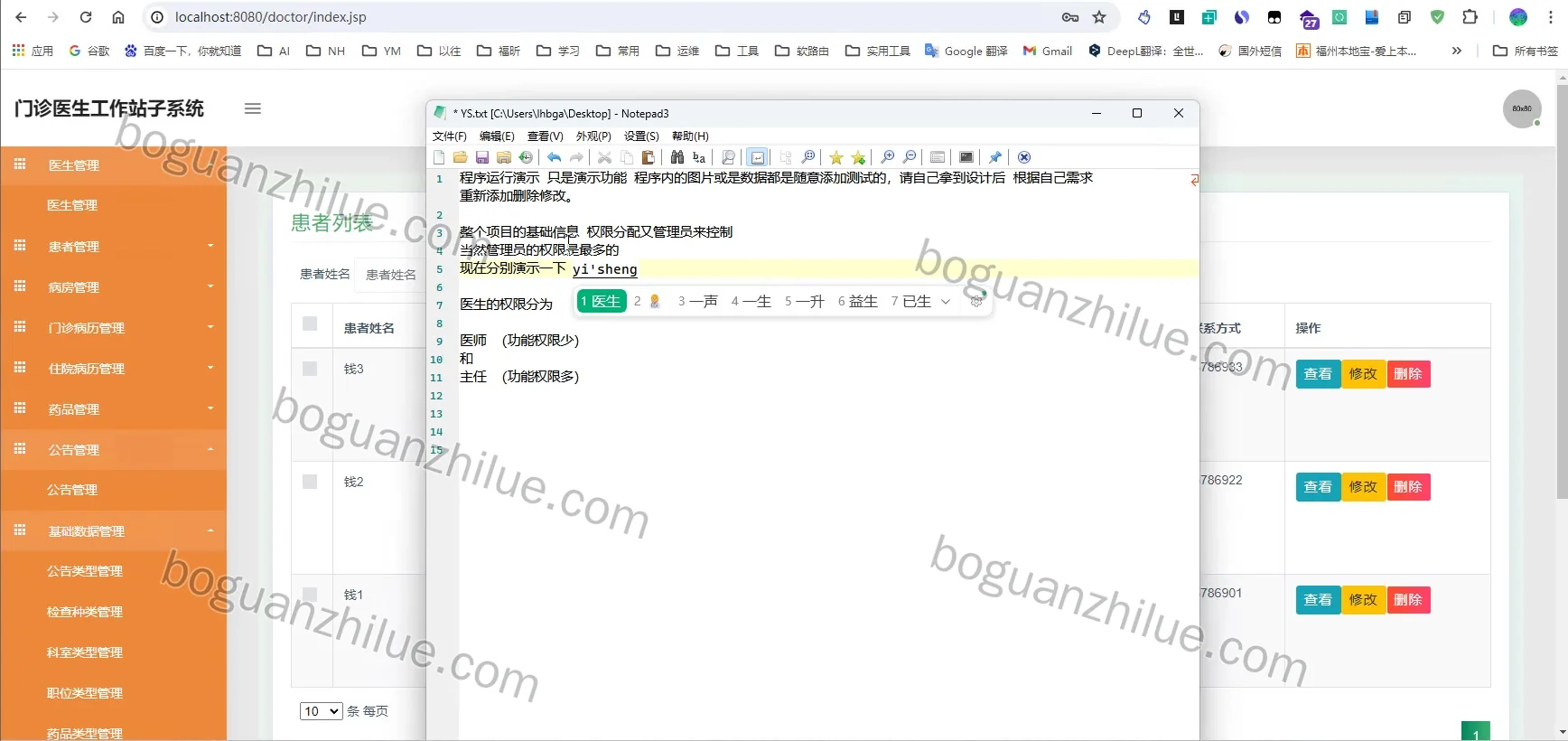
Task: Click the blue circled X exit icon in Notepad3
Action: (1024, 157)
